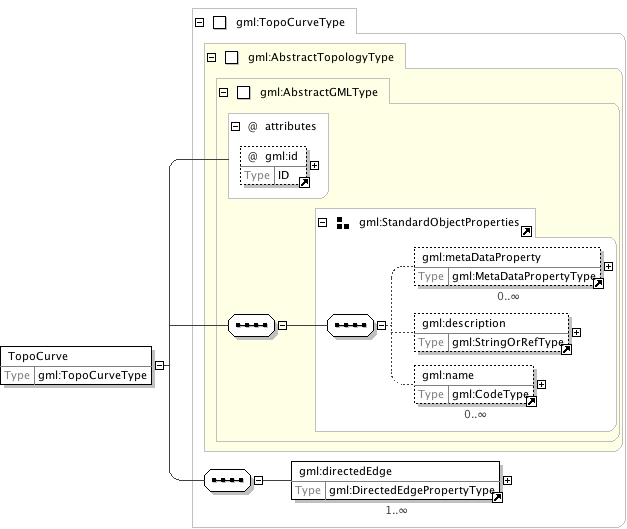Select the gml:directedEdge element name

(x=345, y=471)
